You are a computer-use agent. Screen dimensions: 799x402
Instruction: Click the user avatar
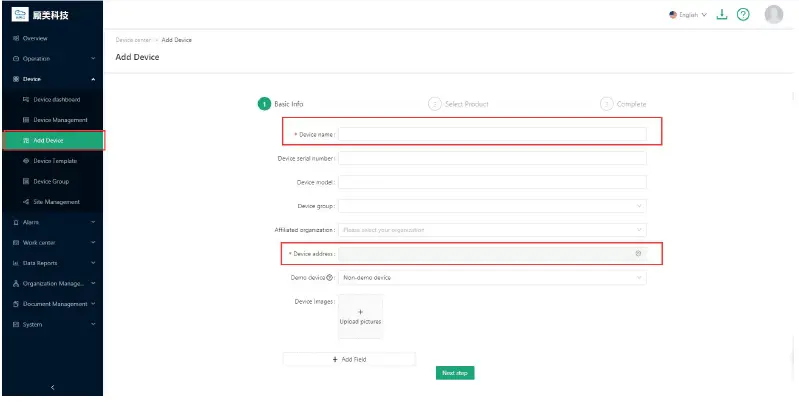point(774,15)
